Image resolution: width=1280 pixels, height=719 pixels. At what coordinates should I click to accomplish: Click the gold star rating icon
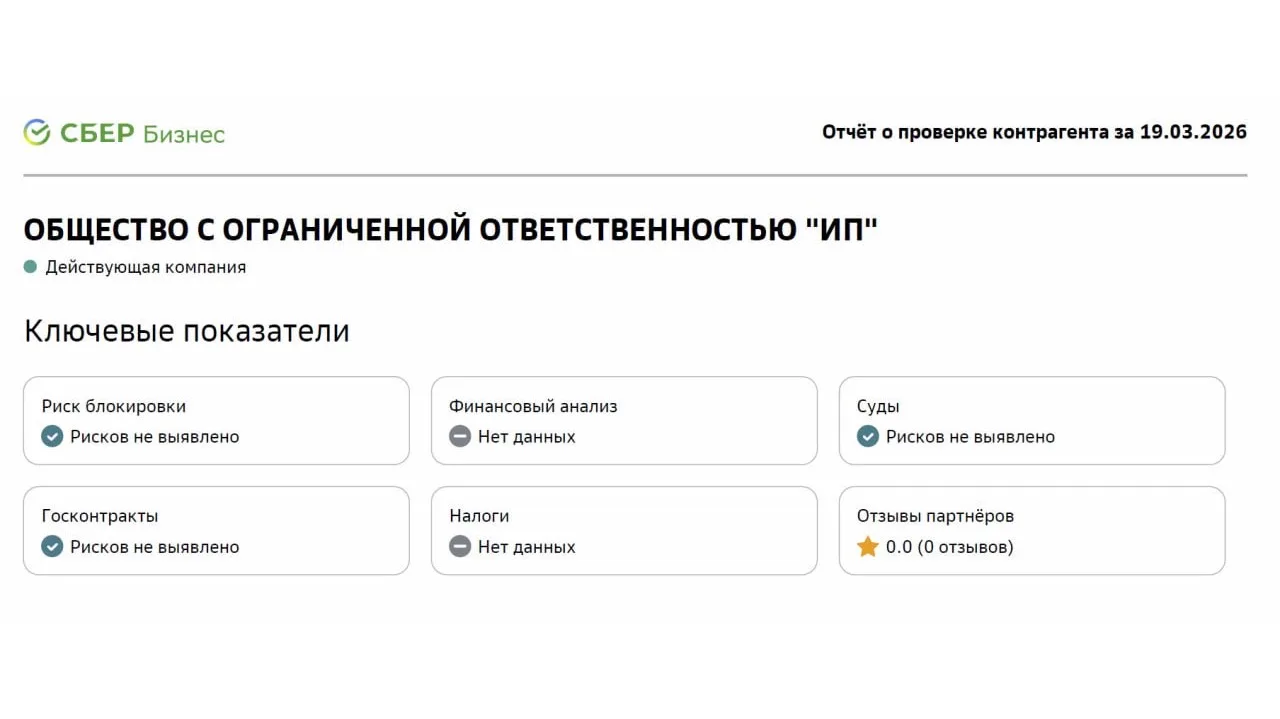pyautogui.click(x=868, y=547)
